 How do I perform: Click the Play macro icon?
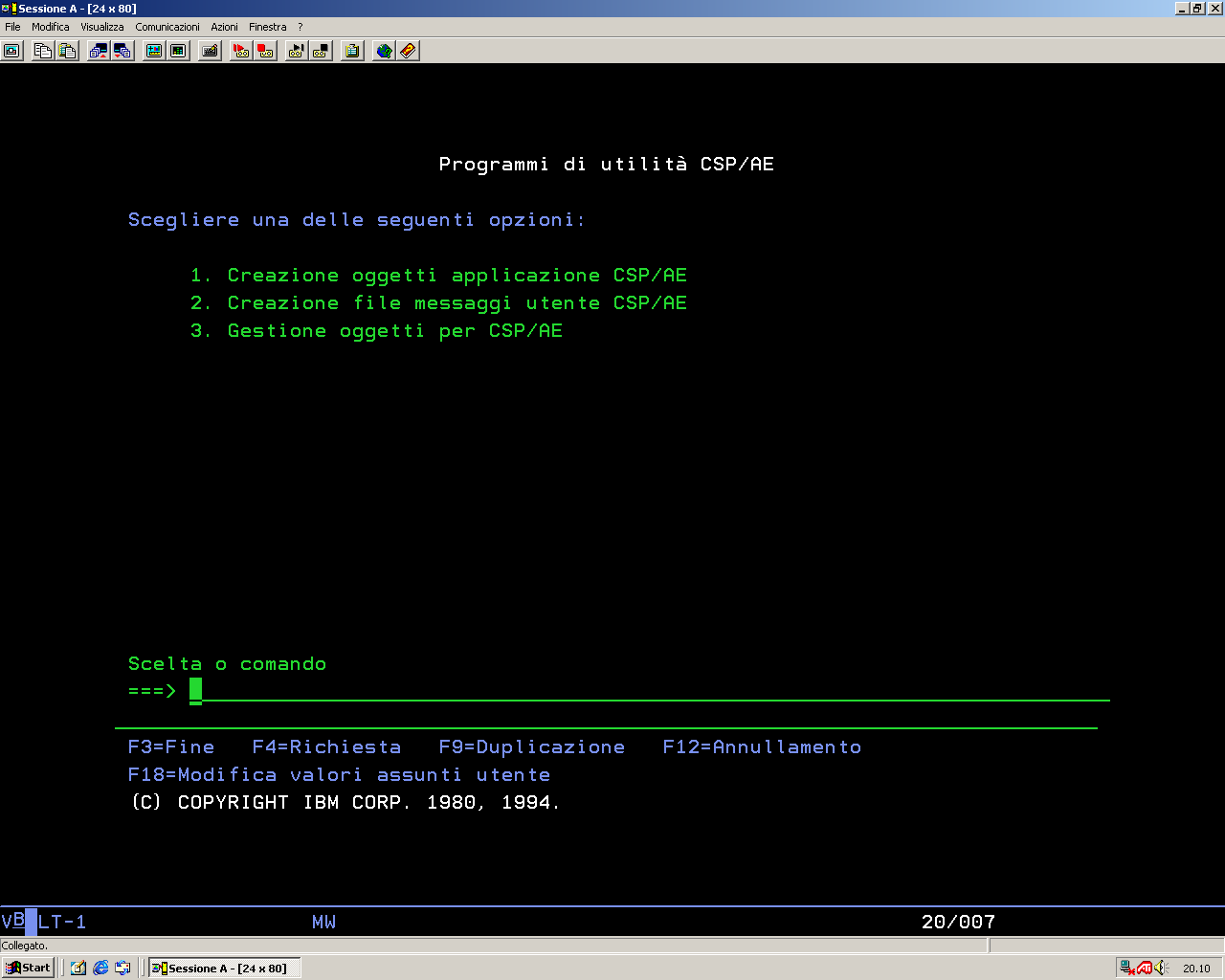pyautogui.click(x=296, y=51)
